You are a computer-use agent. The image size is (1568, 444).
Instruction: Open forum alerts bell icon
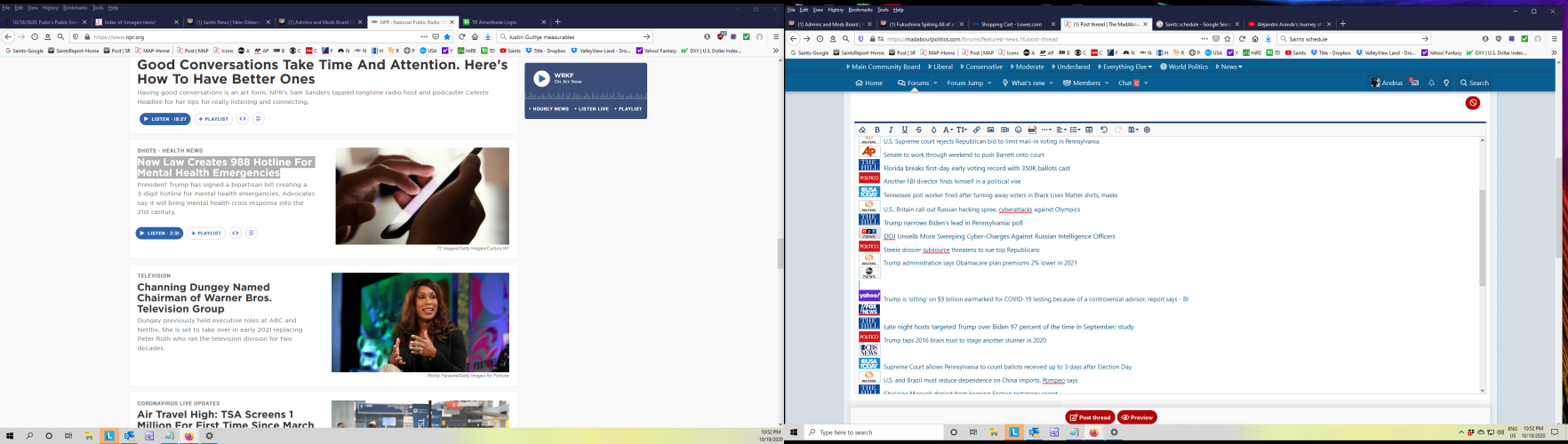click(1431, 83)
